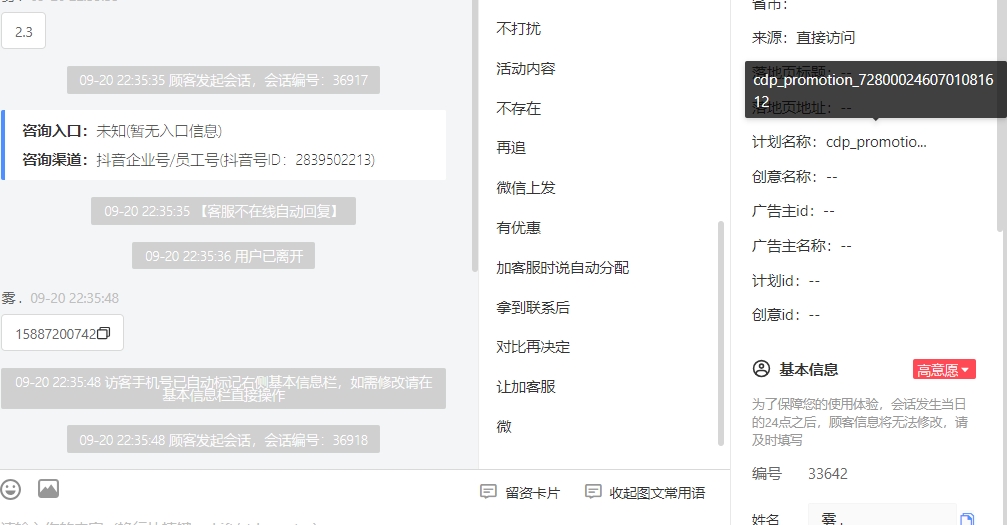Select quick phrase 不存在
This screenshot has width=1007, height=525.
click(x=519, y=109)
